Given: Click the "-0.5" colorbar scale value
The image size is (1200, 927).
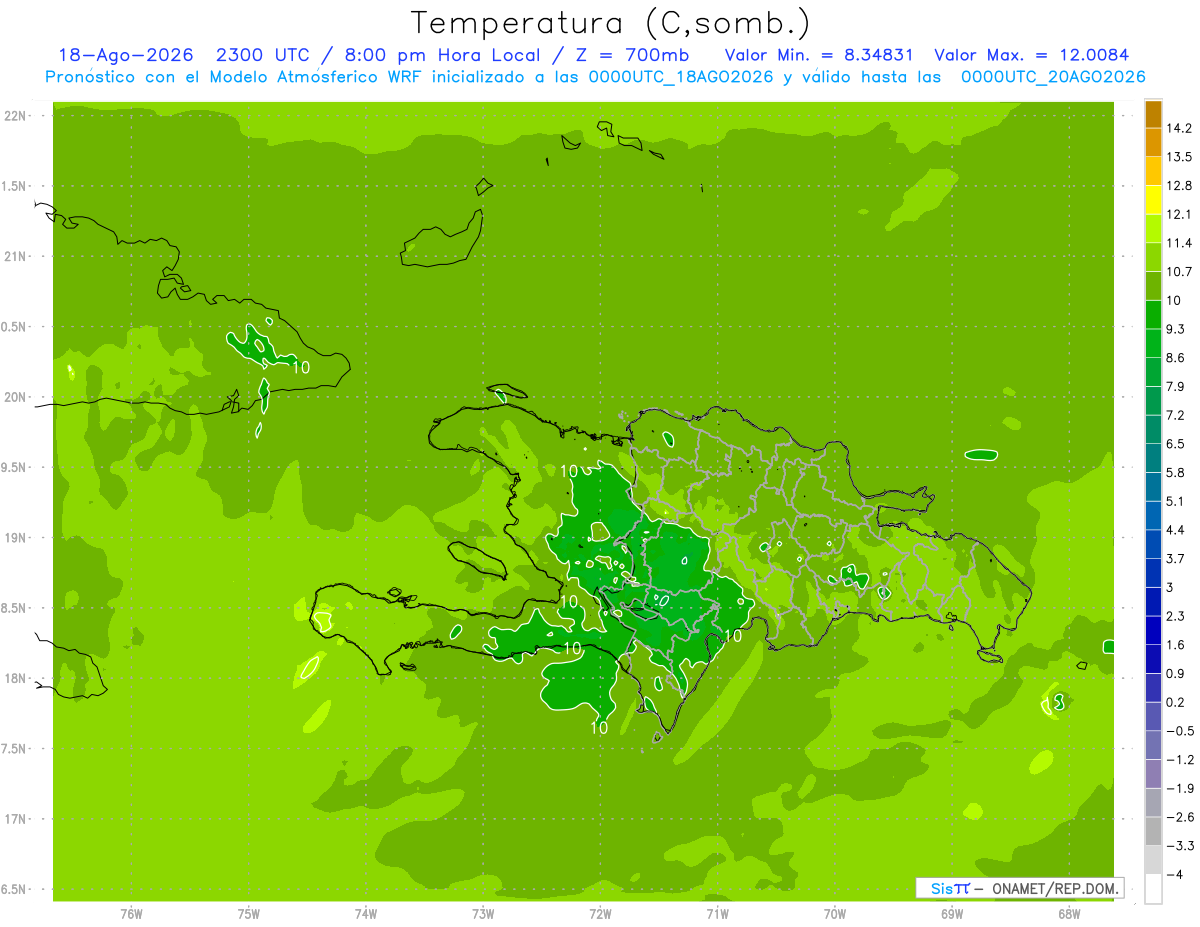Looking at the screenshot, I should pos(1180,731).
